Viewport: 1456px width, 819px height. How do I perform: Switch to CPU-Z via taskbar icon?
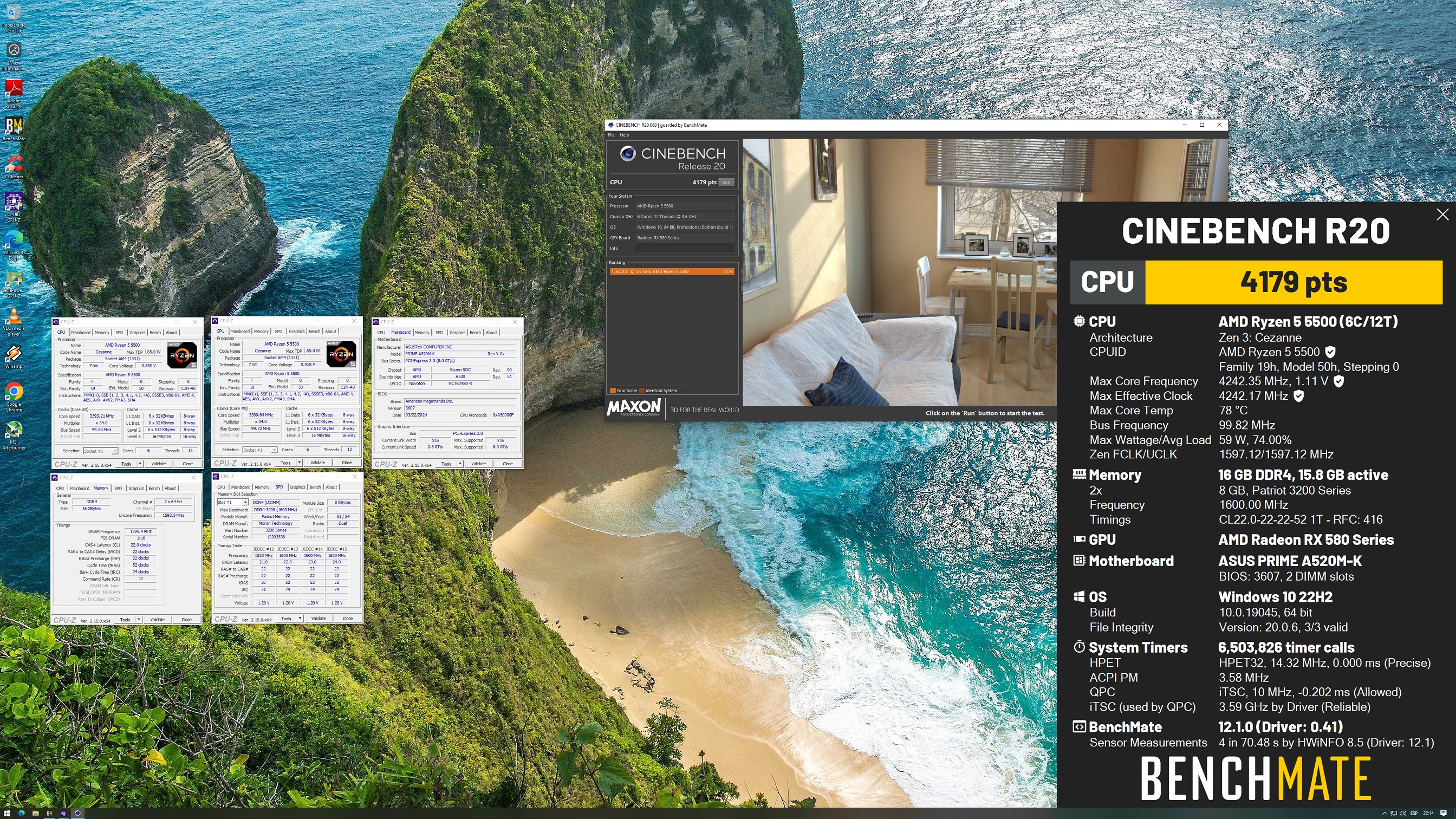63,813
